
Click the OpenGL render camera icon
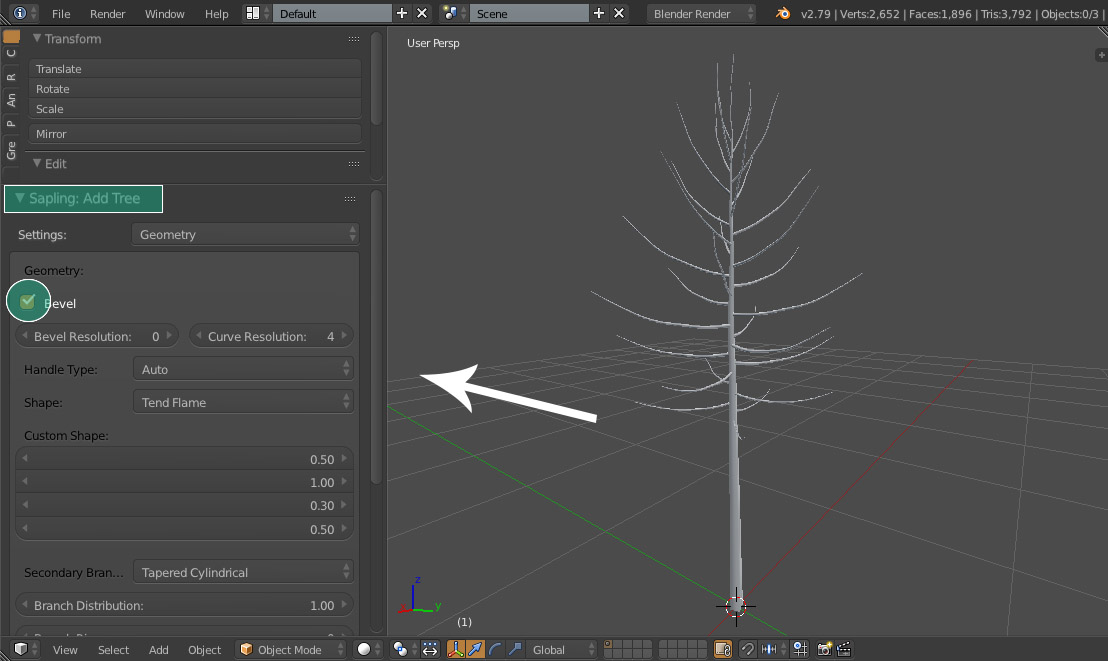click(x=824, y=649)
